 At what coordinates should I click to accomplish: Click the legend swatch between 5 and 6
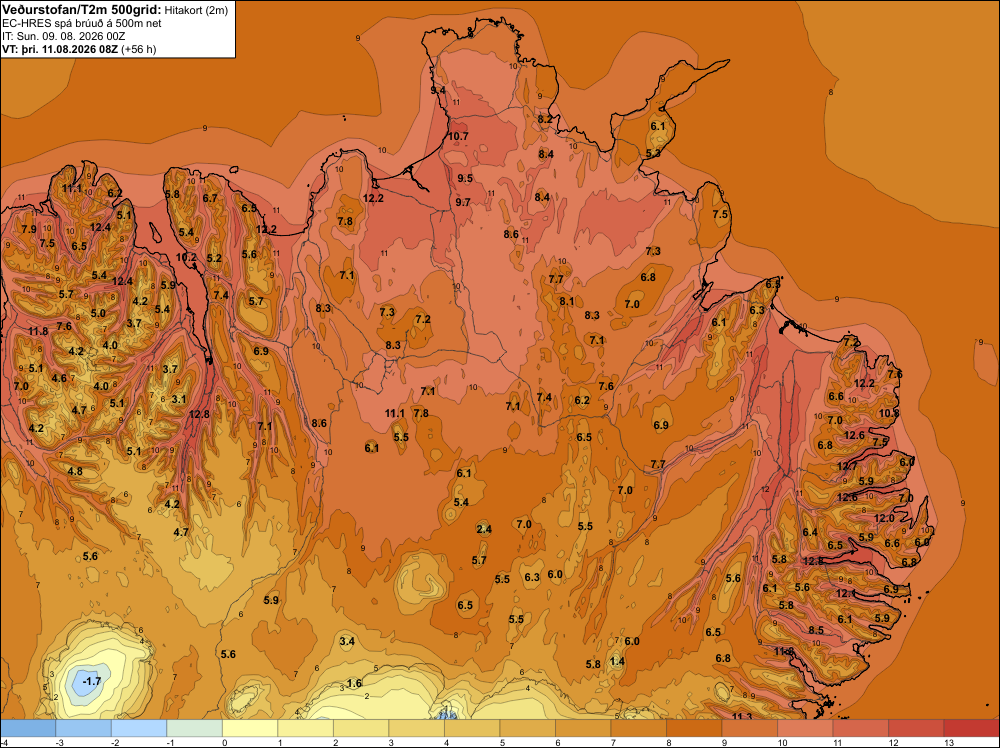tap(527, 728)
